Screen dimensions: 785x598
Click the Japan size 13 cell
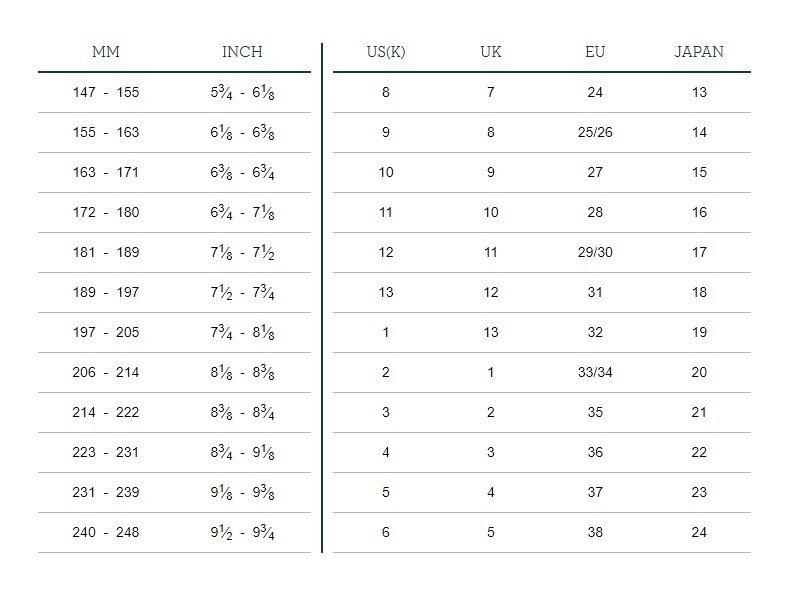pos(699,92)
